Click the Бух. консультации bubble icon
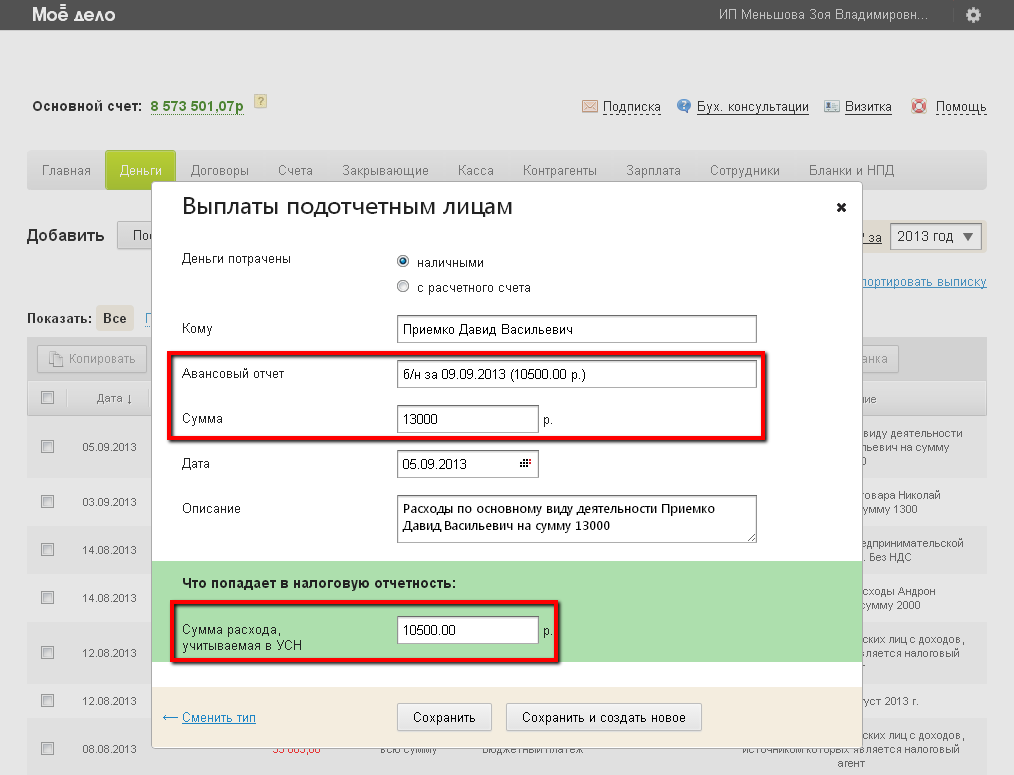Image resolution: width=1014 pixels, height=775 pixels. tap(684, 105)
